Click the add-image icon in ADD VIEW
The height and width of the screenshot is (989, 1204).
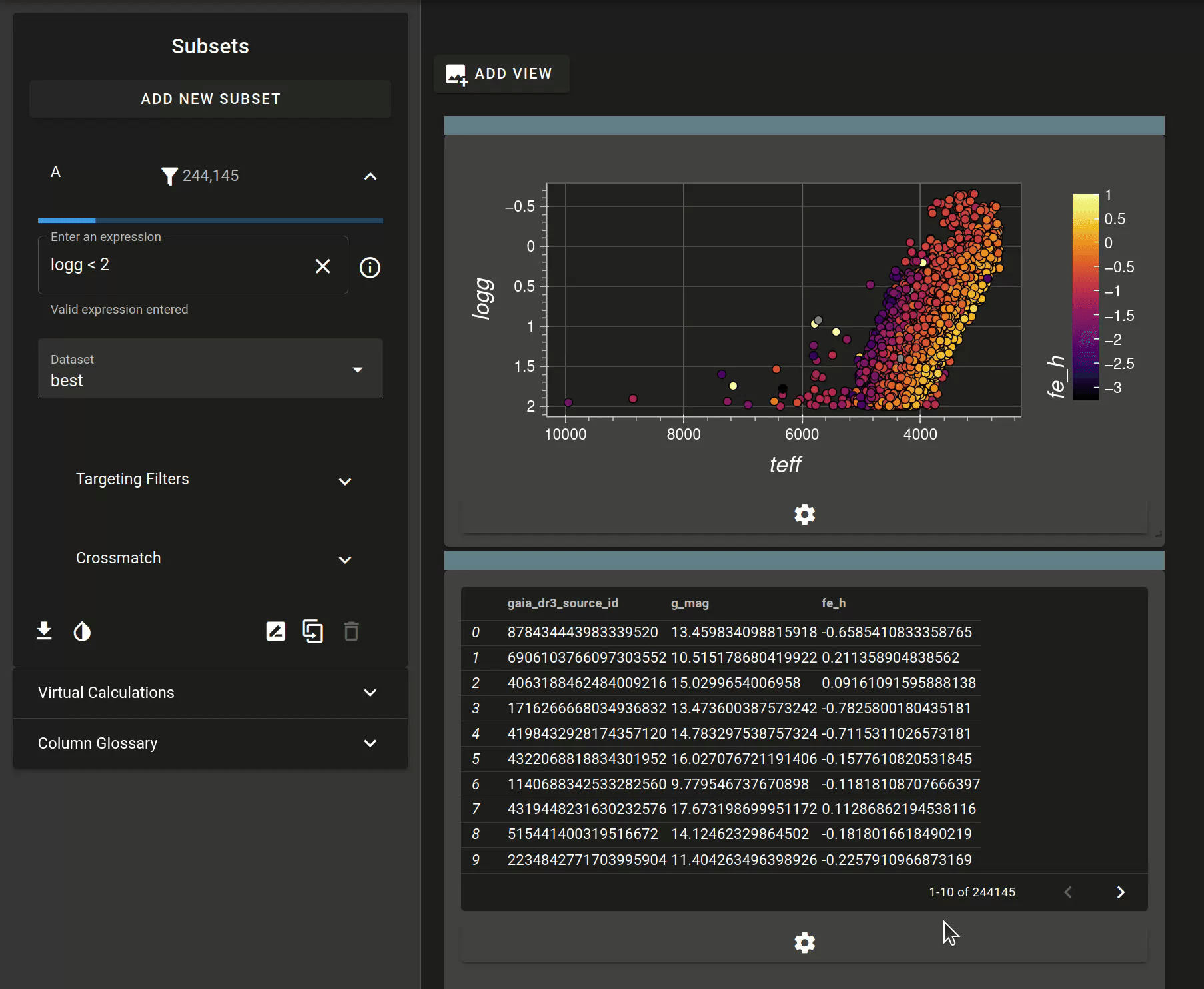point(456,74)
